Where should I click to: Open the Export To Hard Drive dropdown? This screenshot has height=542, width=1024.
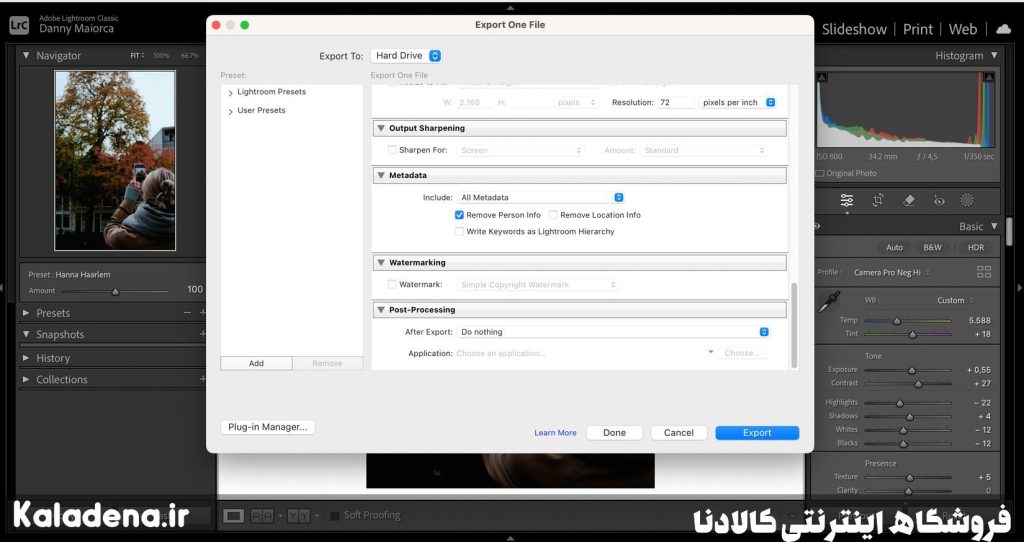click(x=406, y=56)
